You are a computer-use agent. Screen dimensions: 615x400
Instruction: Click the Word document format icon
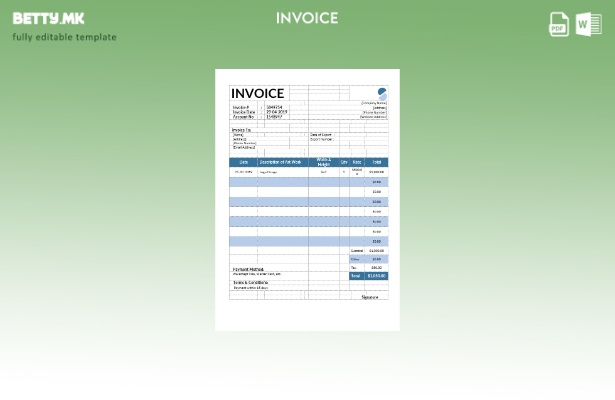point(589,25)
